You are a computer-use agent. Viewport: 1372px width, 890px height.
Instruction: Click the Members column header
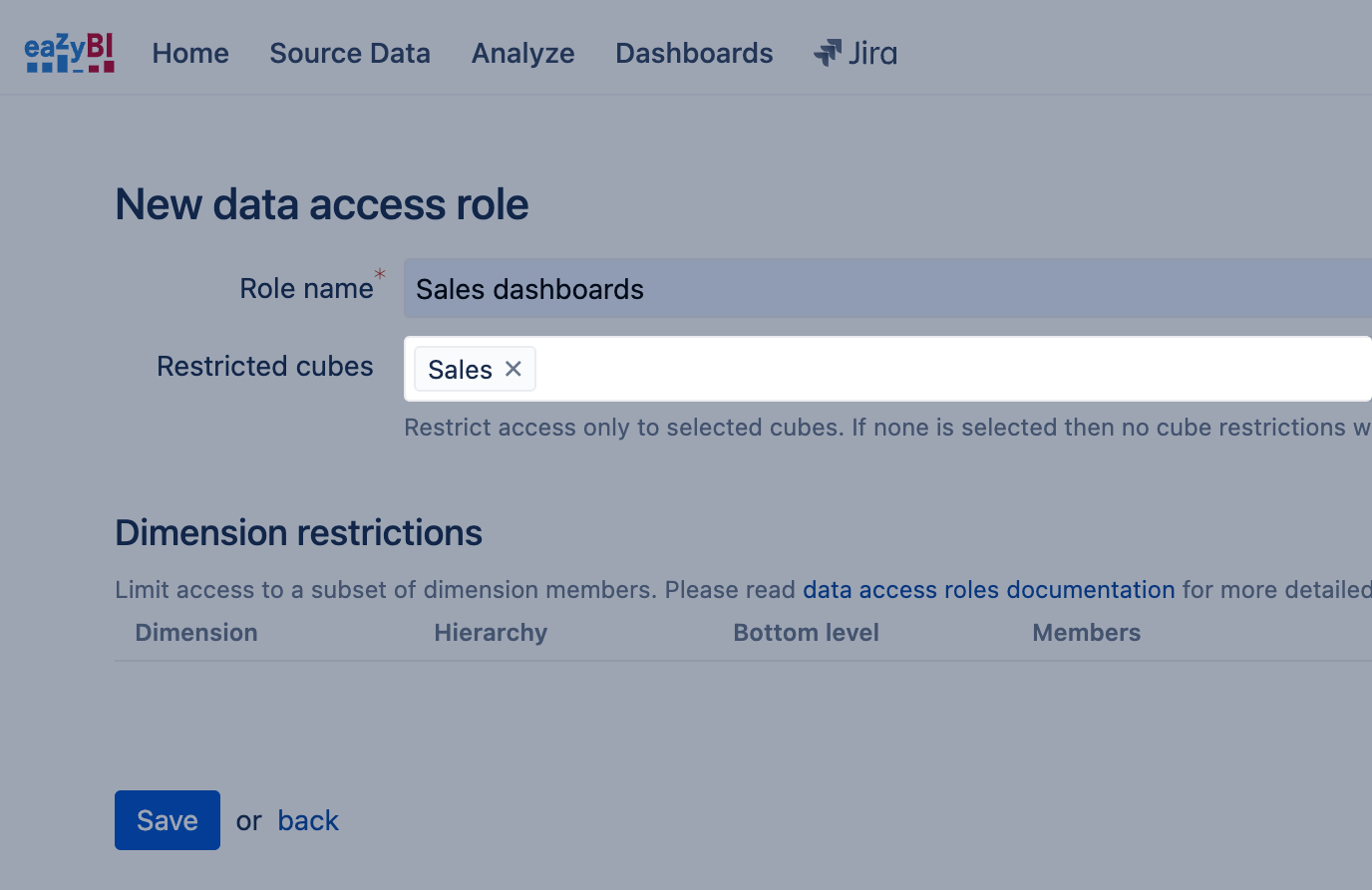pos(1086,633)
